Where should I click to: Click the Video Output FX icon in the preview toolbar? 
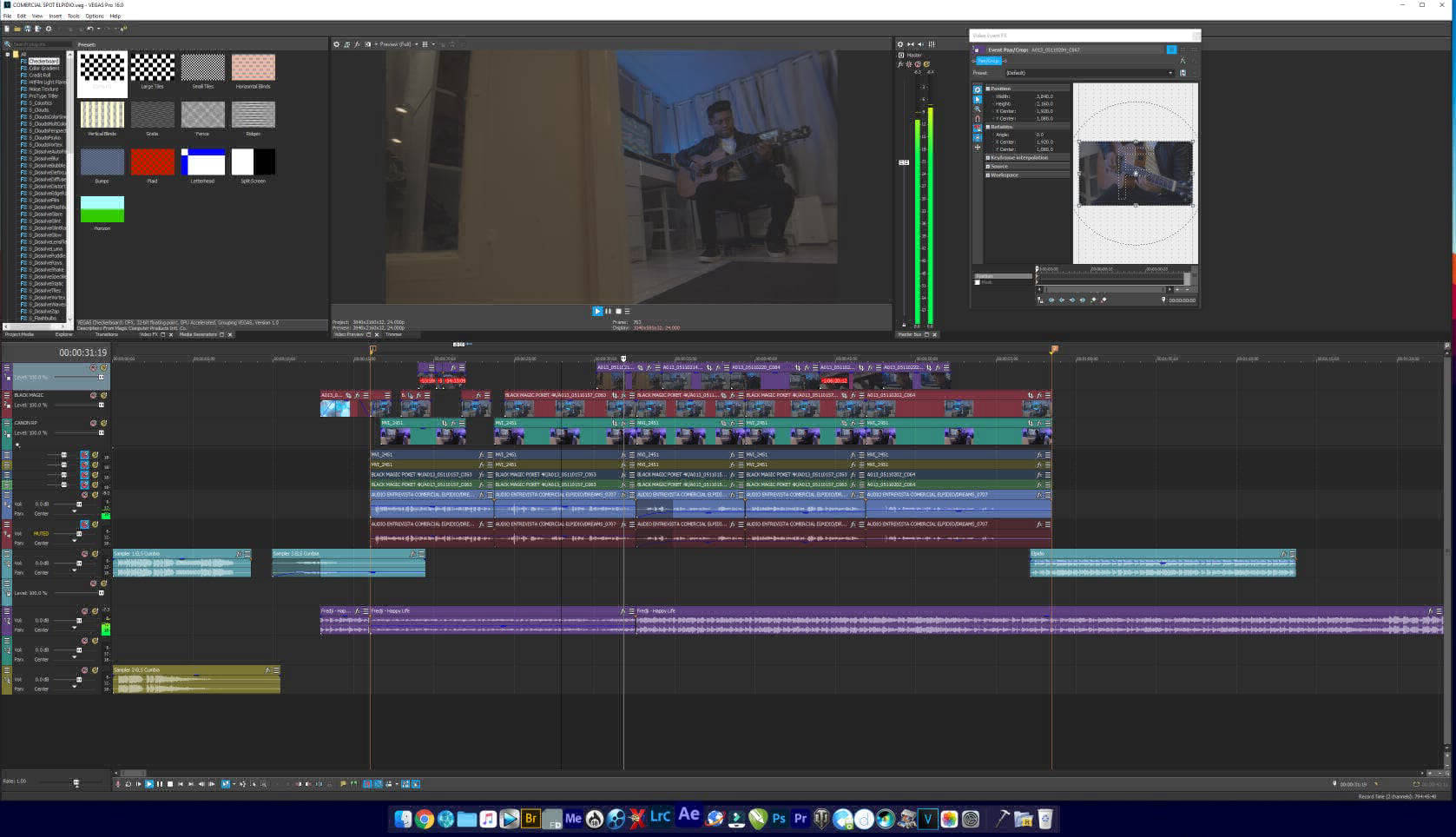[x=357, y=44]
